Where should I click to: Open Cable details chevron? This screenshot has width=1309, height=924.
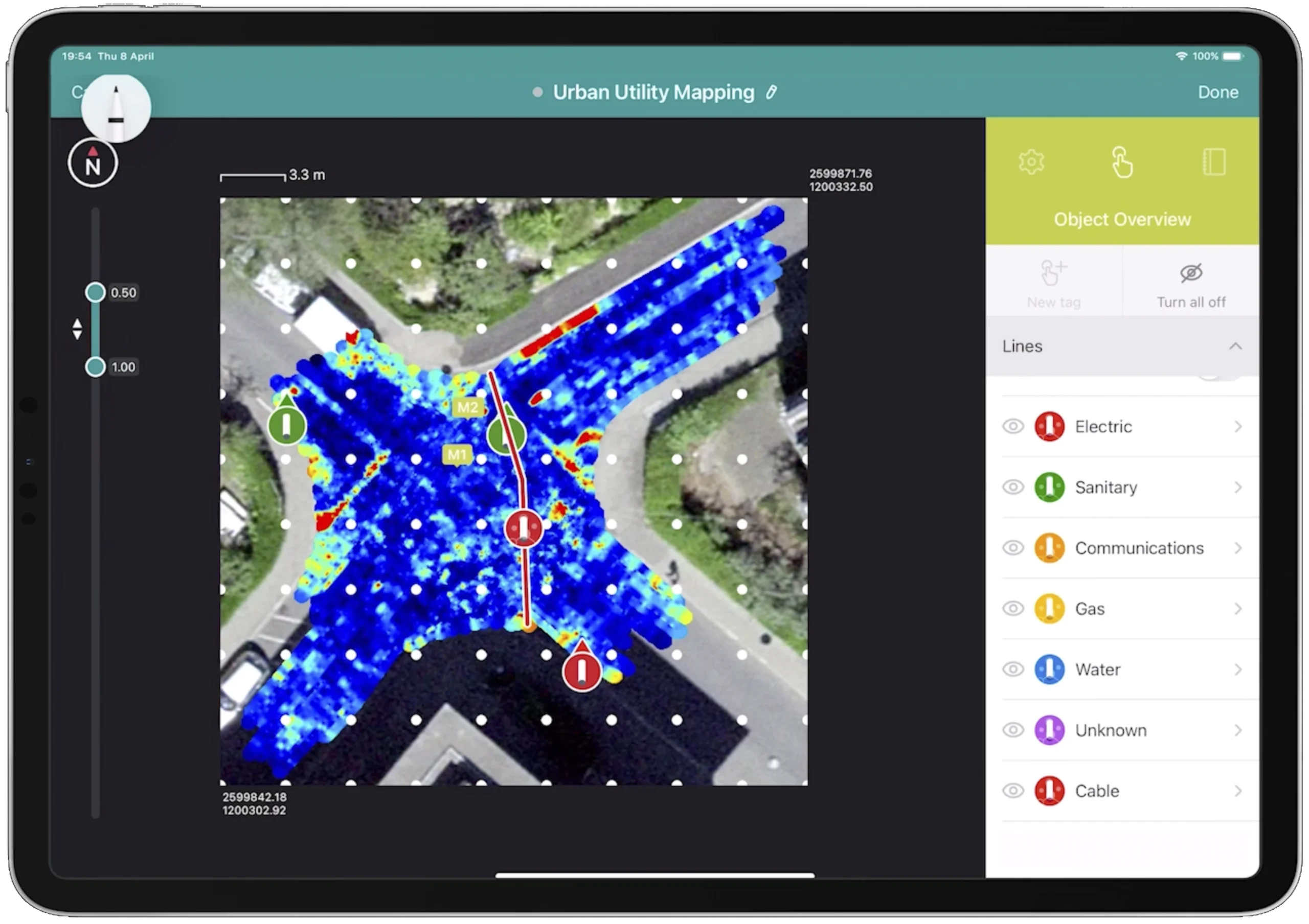[x=1238, y=791]
